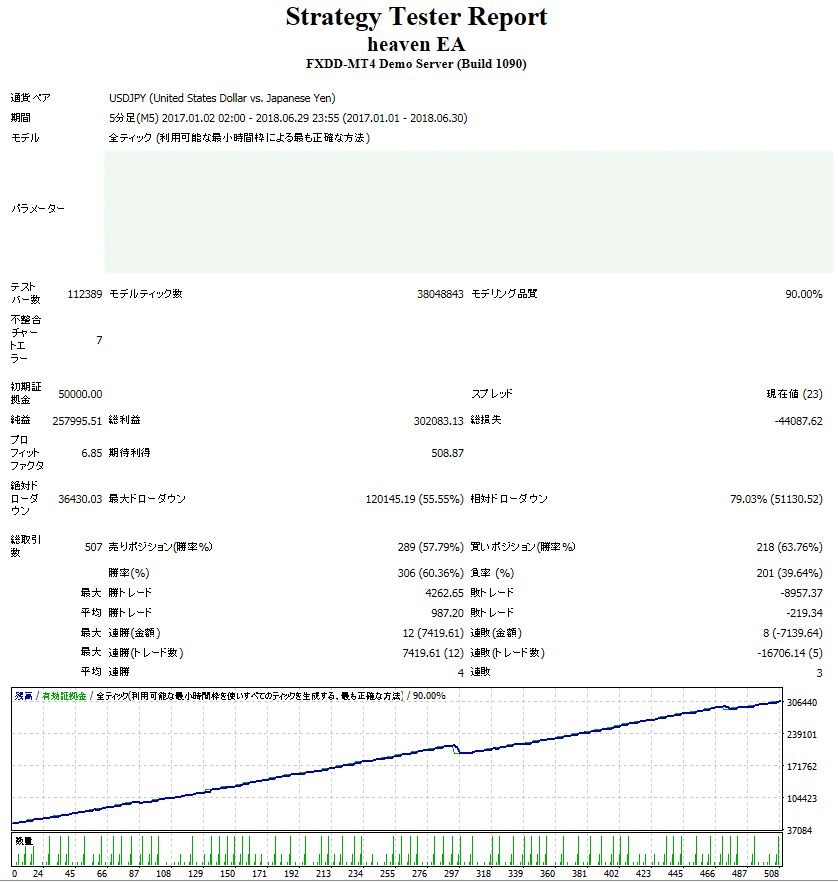Image resolution: width=838 pixels, height=882 pixels.
Task: Click net profit value 257995.51
Action: point(77,421)
